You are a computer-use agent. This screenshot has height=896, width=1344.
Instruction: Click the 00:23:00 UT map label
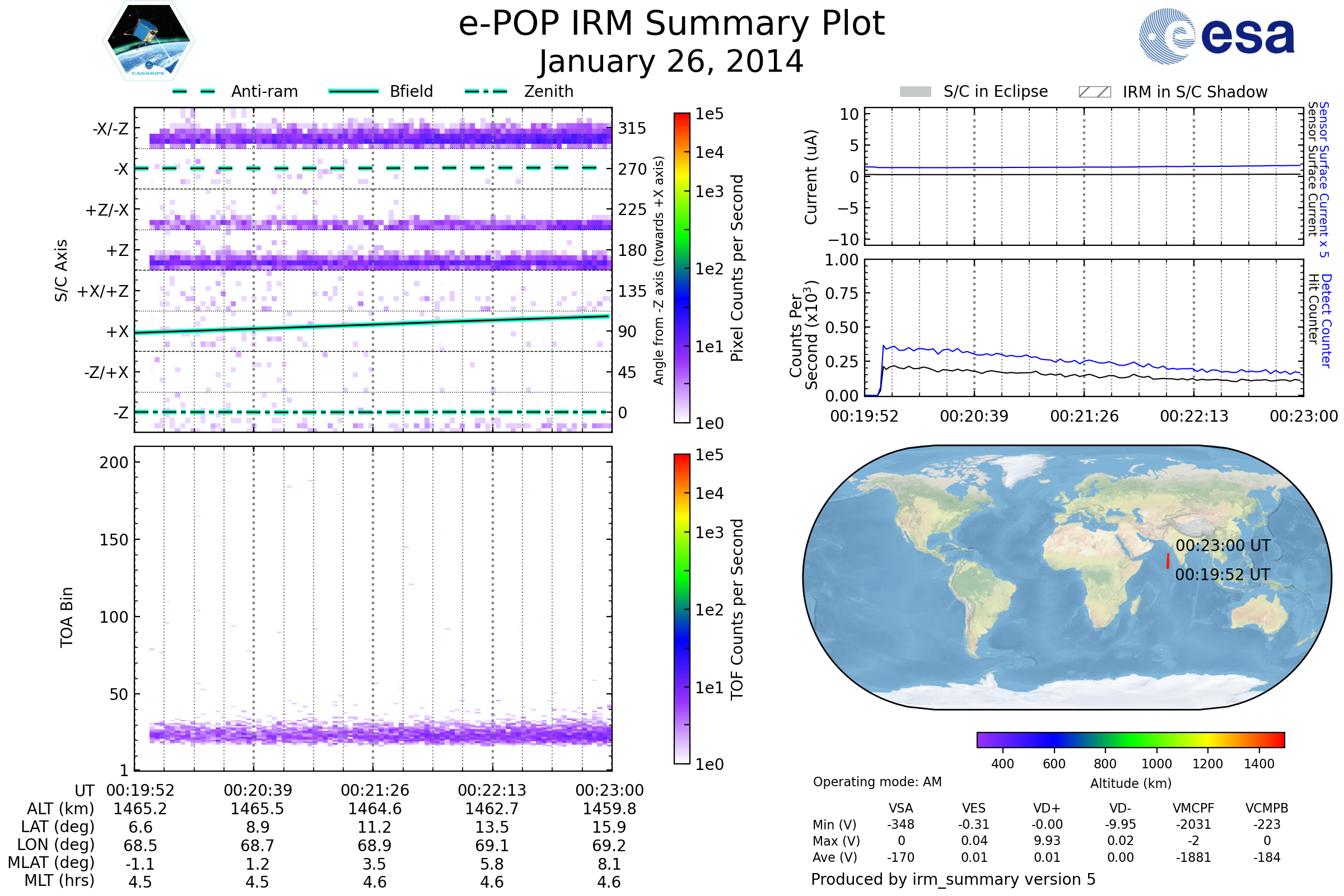[x=1223, y=545]
